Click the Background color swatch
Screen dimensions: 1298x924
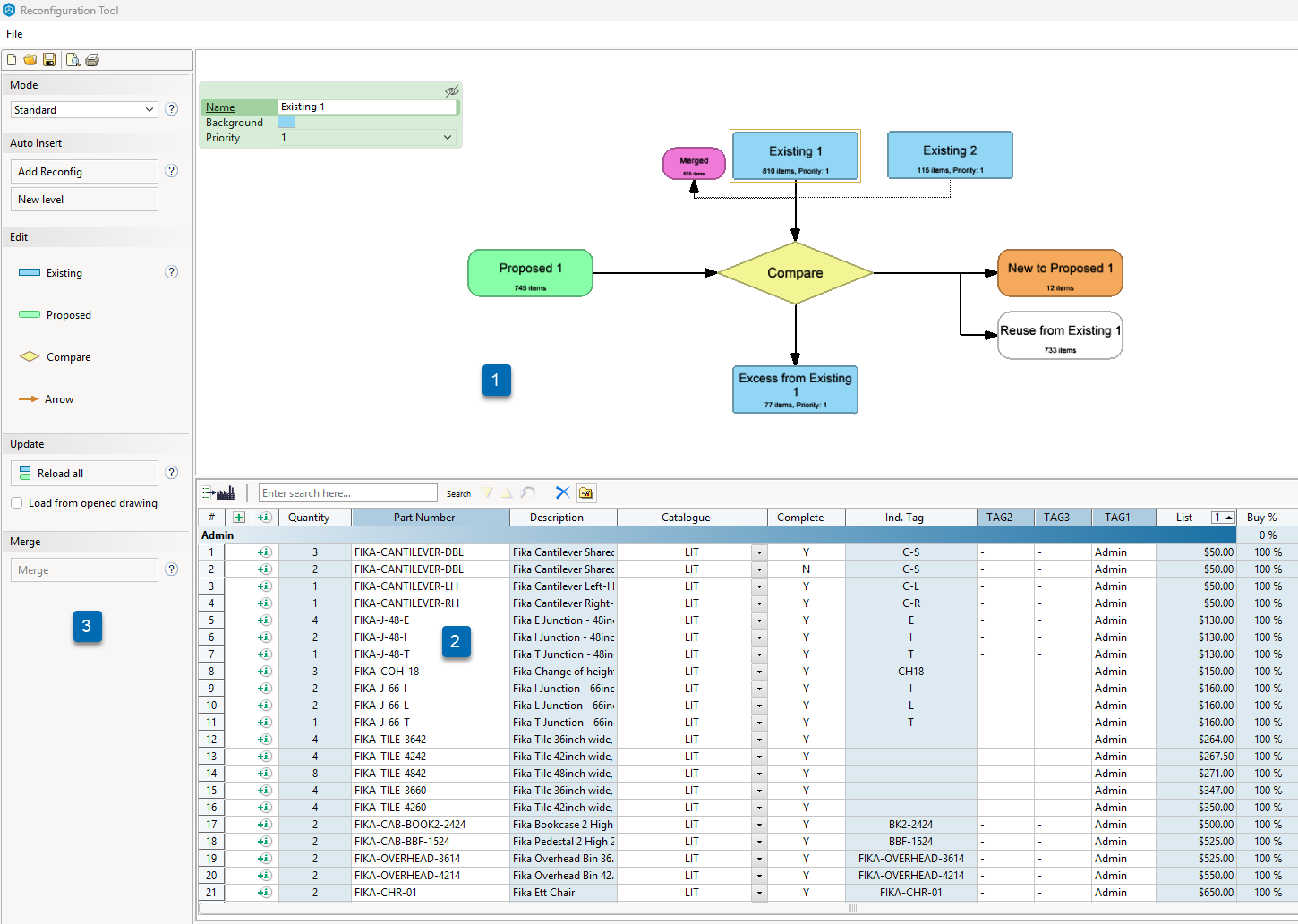[x=286, y=123]
